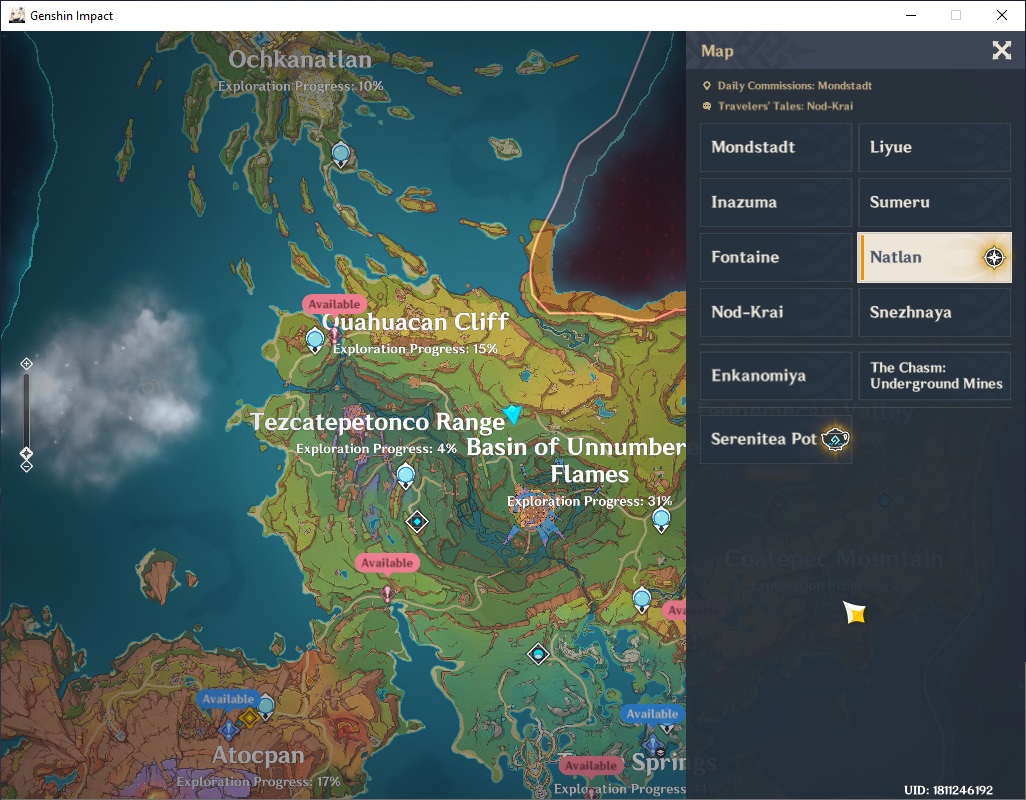Select the cyan player location arrow
This screenshot has height=800, width=1026.
(512, 414)
